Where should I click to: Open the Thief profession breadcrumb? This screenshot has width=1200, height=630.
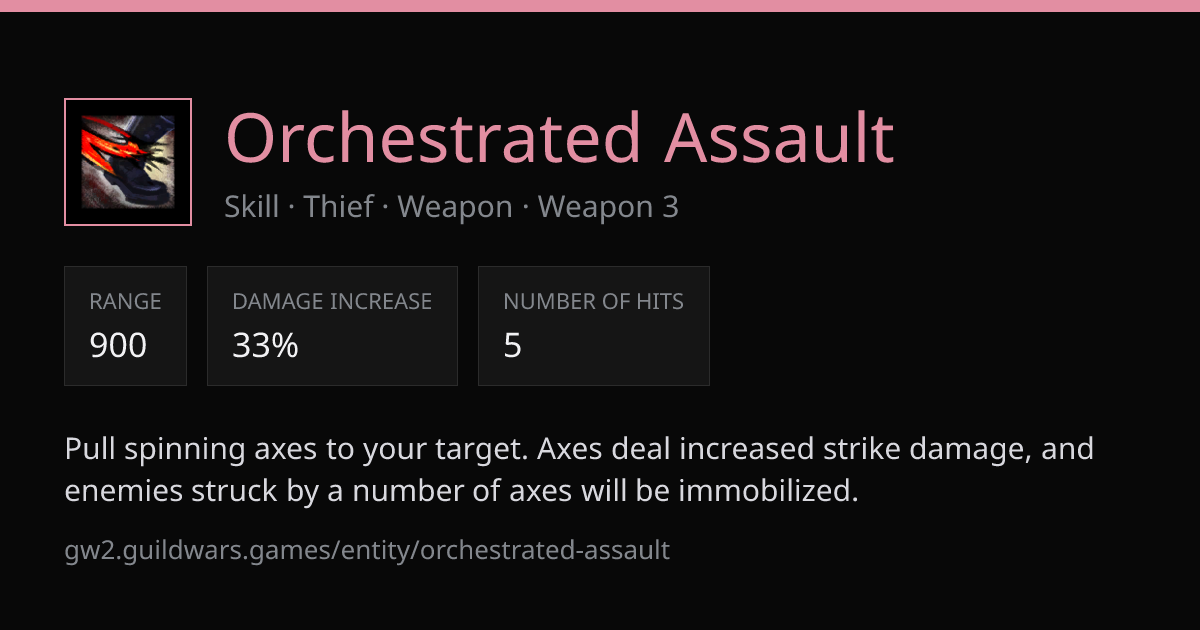pos(339,207)
